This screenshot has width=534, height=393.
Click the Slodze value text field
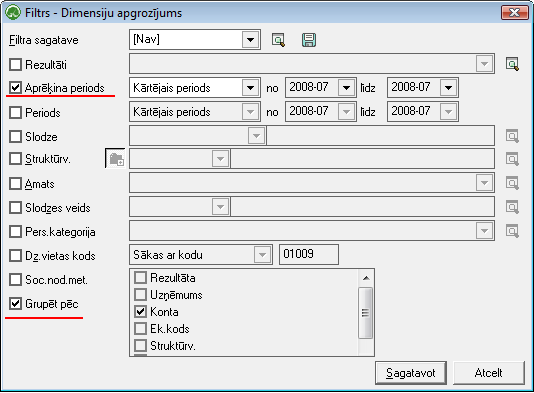click(380, 136)
